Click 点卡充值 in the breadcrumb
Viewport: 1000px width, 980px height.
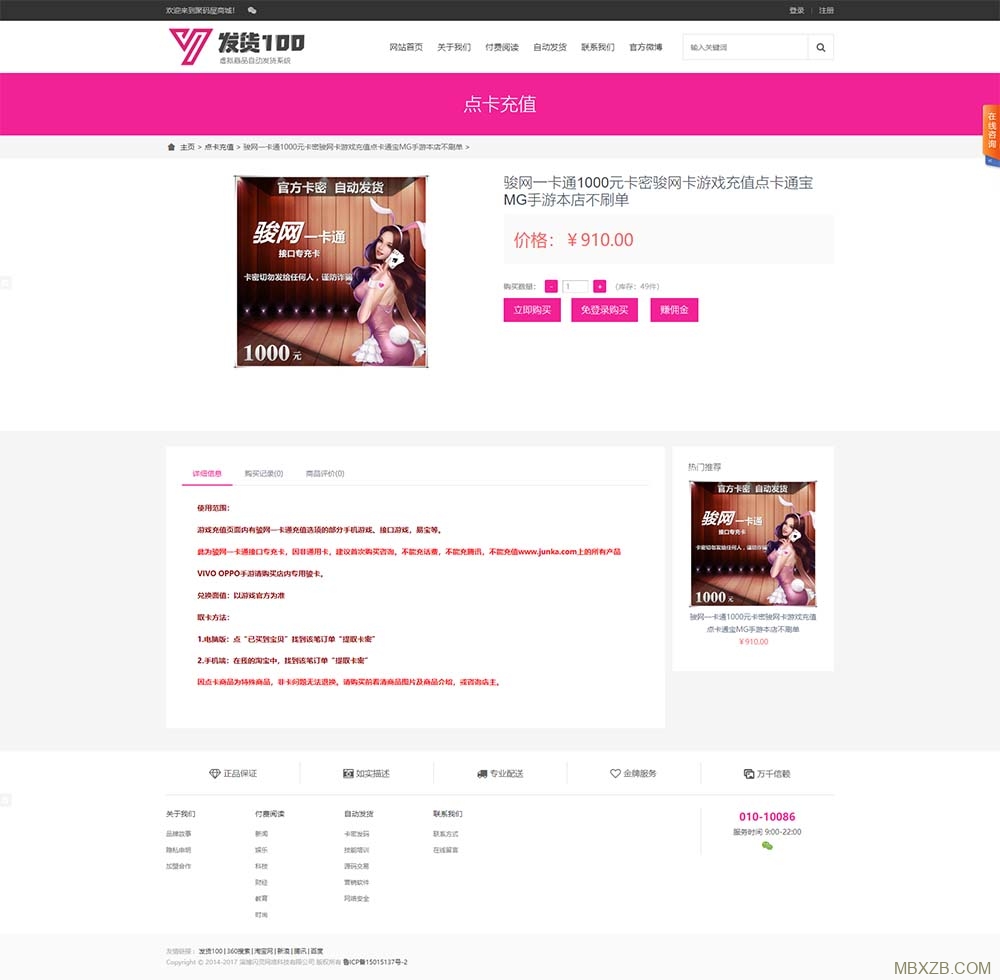click(219, 147)
